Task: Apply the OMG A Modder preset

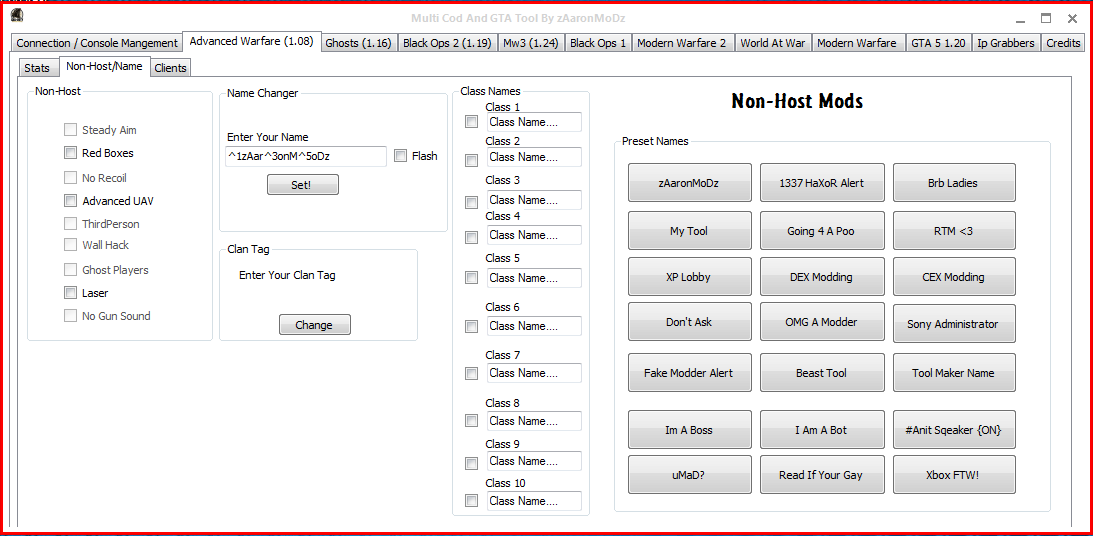Action: tap(822, 322)
